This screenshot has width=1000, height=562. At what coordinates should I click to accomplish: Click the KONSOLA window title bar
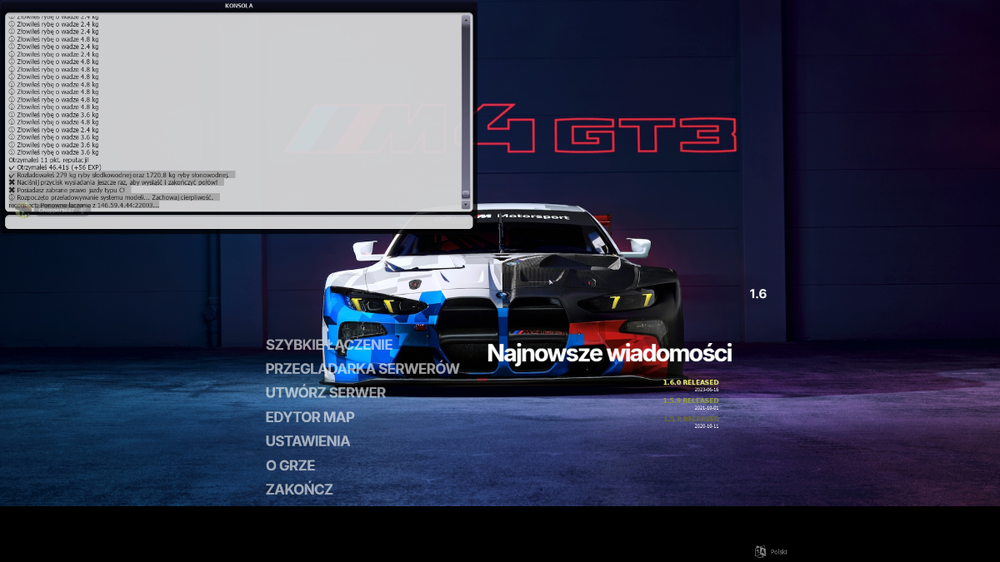[x=239, y=5]
